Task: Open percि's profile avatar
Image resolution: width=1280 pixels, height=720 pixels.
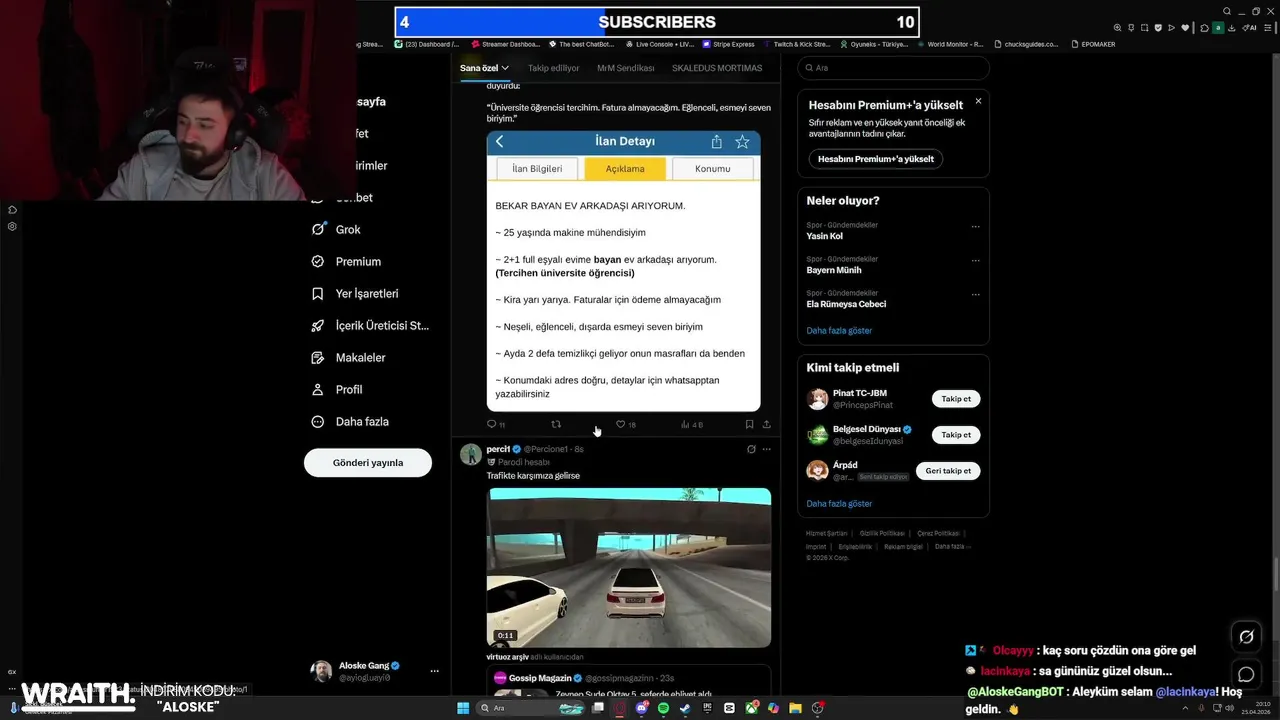Action: point(471,455)
